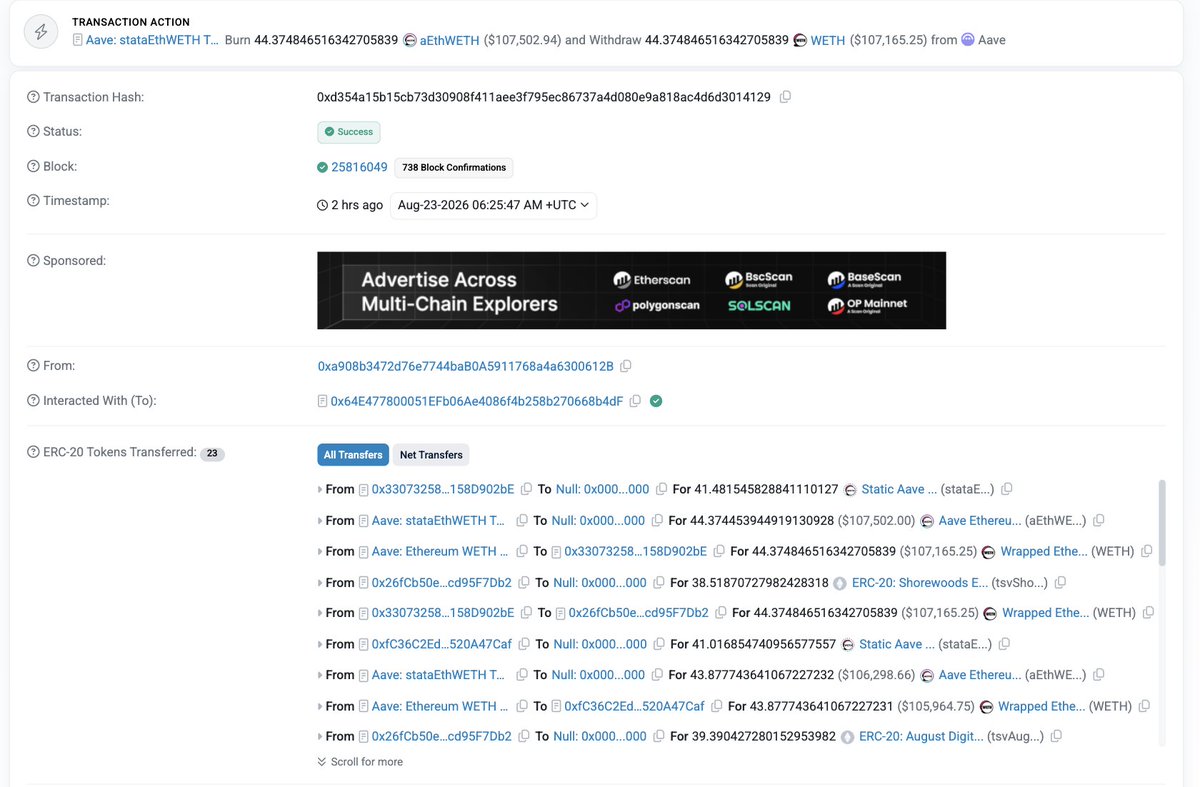Open the aEthWETH token in Transaction Action
1200x787 pixels.
449,40
